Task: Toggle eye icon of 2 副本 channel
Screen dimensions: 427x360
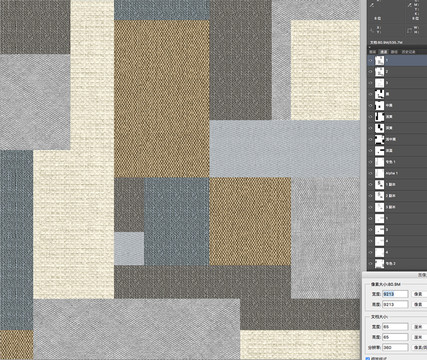Action: [371, 196]
